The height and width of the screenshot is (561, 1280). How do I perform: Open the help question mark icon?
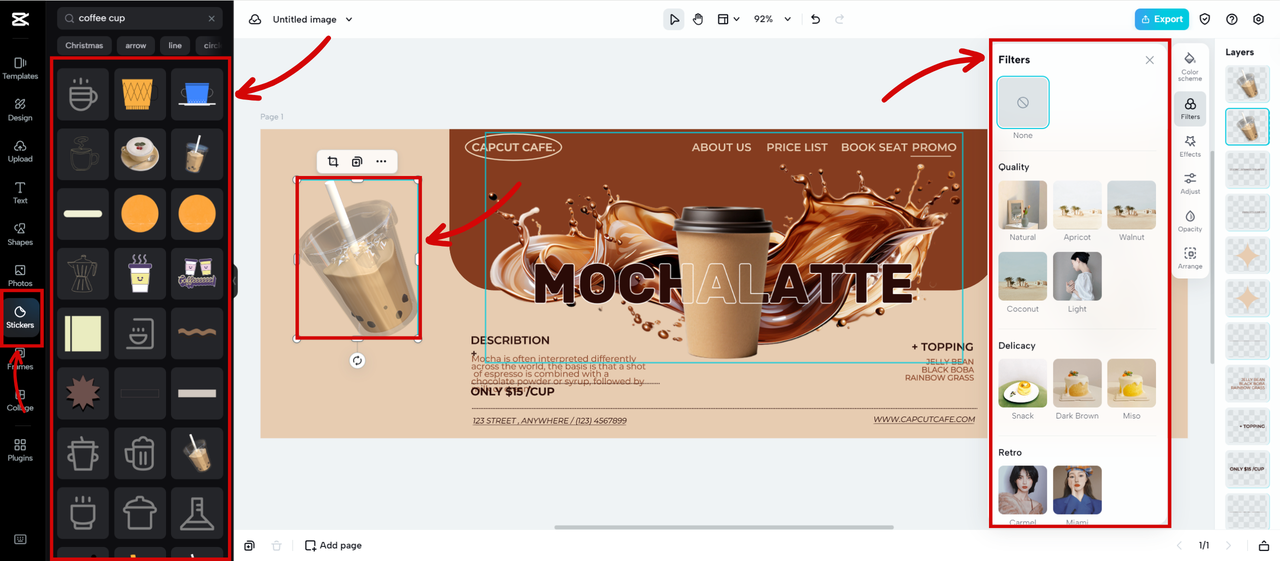[1232, 19]
